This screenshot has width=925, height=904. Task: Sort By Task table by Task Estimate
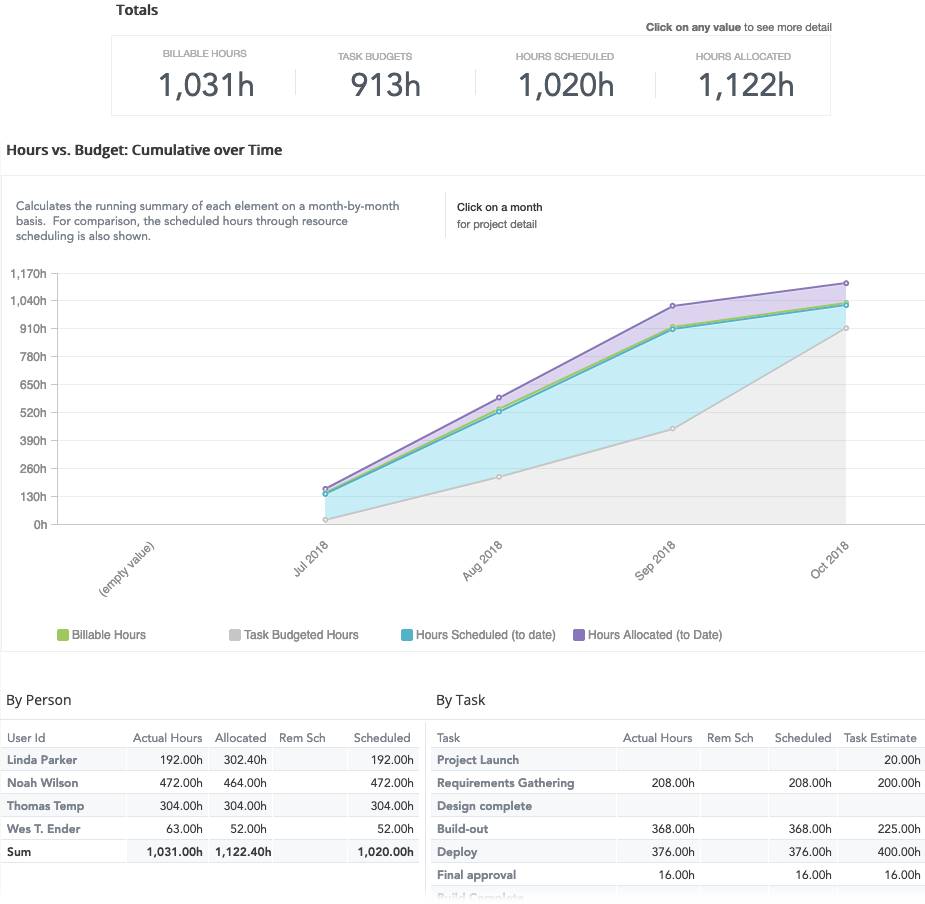[x=881, y=738]
